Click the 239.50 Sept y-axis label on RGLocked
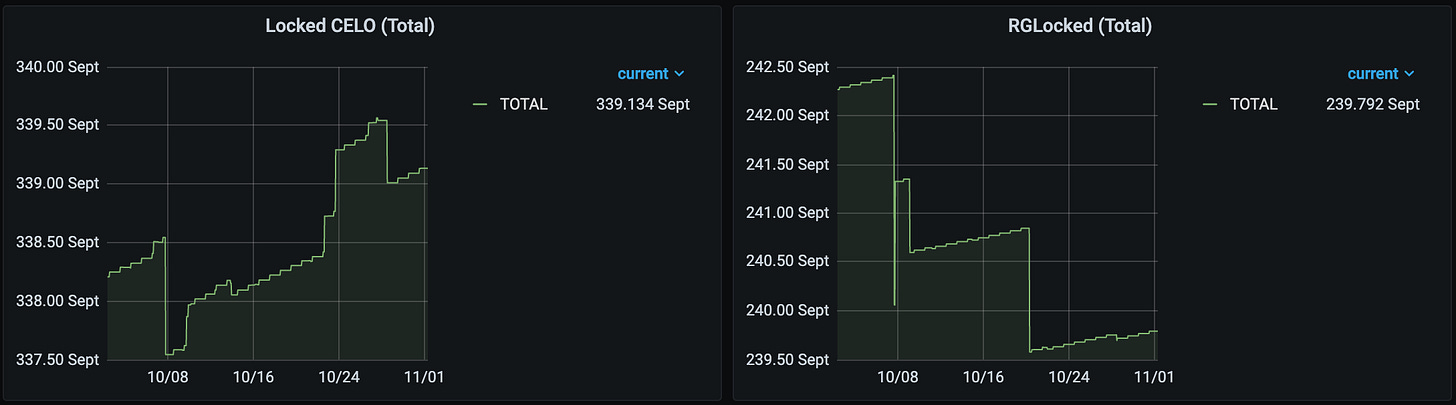 (788, 359)
